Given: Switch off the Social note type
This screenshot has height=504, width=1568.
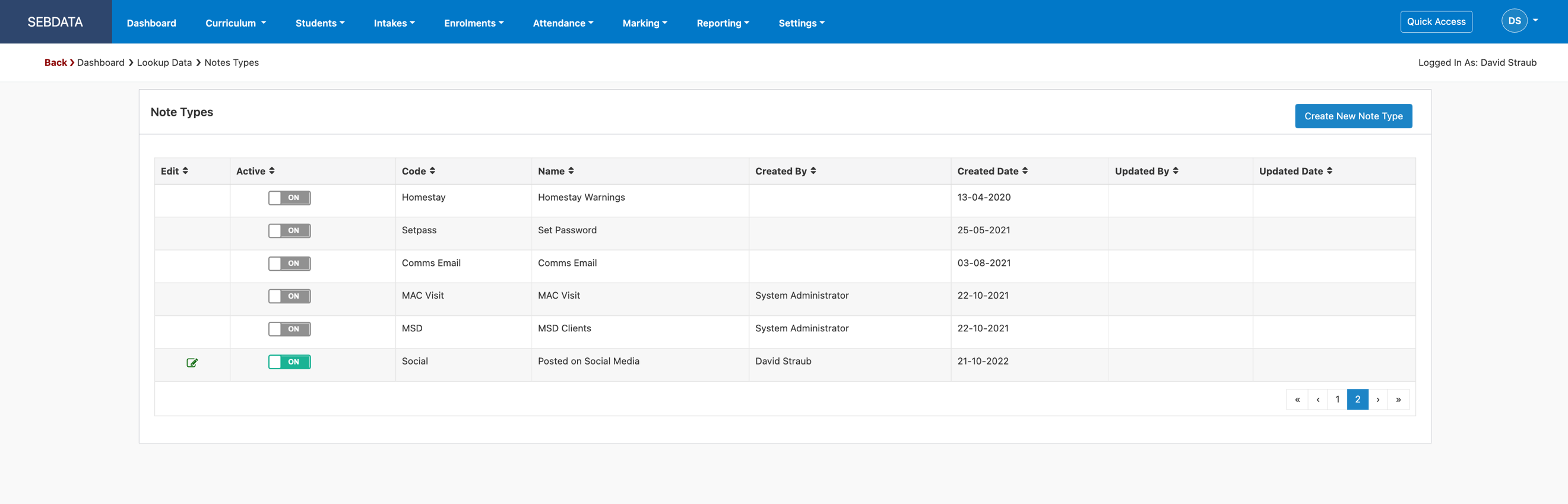Looking at the screenshot, I should [x=290, y=362].
